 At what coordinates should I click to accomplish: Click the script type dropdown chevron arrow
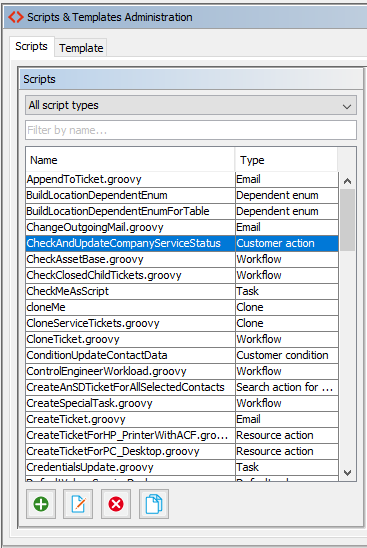pos(347,106)
